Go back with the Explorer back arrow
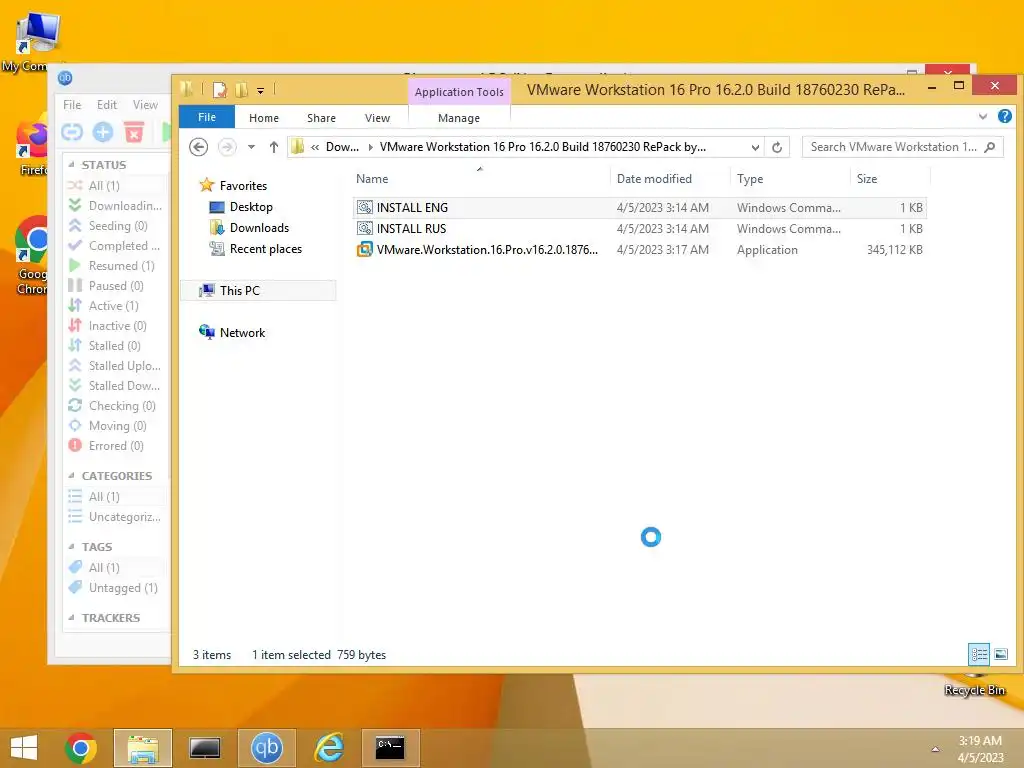1024x768 pixels. point(199,147)
